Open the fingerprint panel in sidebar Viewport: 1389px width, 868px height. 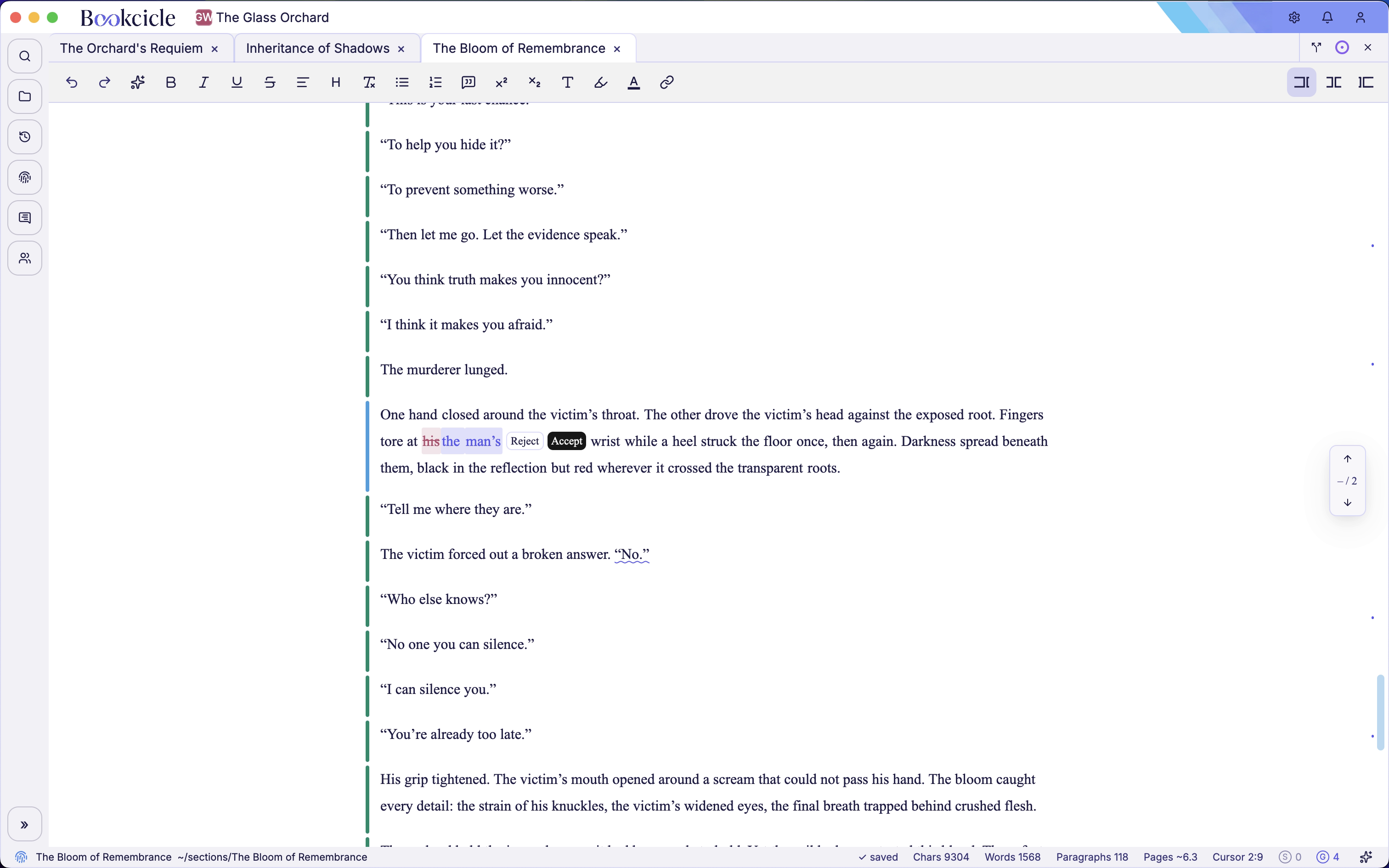(25, 177)
